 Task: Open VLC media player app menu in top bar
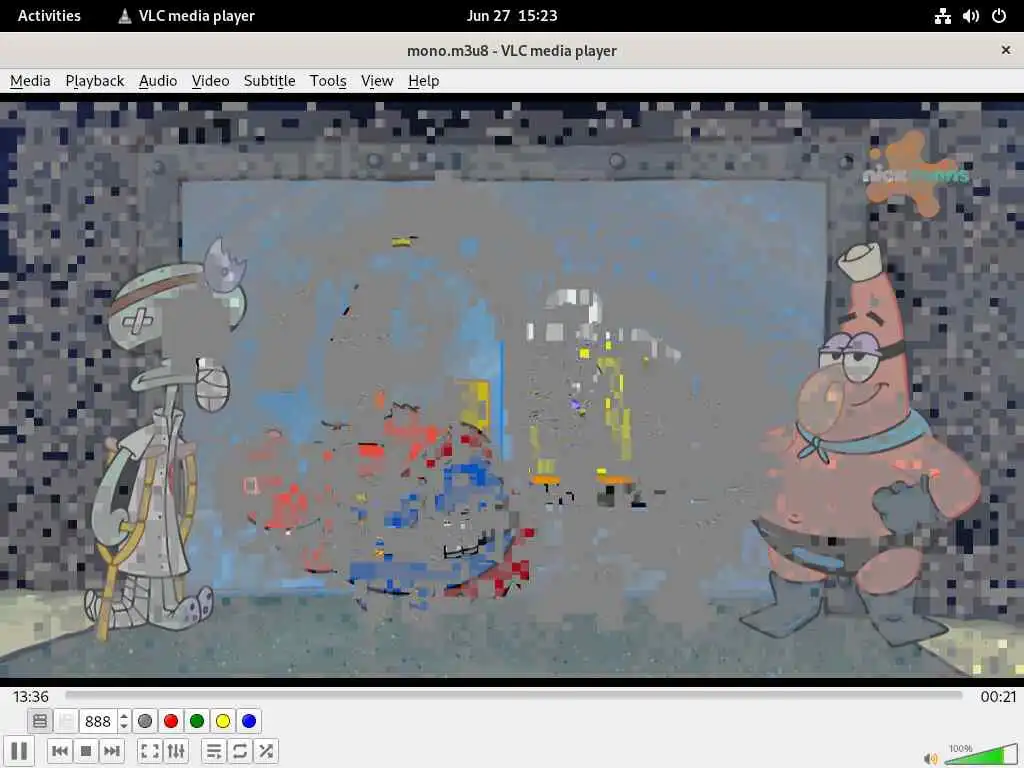click(x=186, y=16)
